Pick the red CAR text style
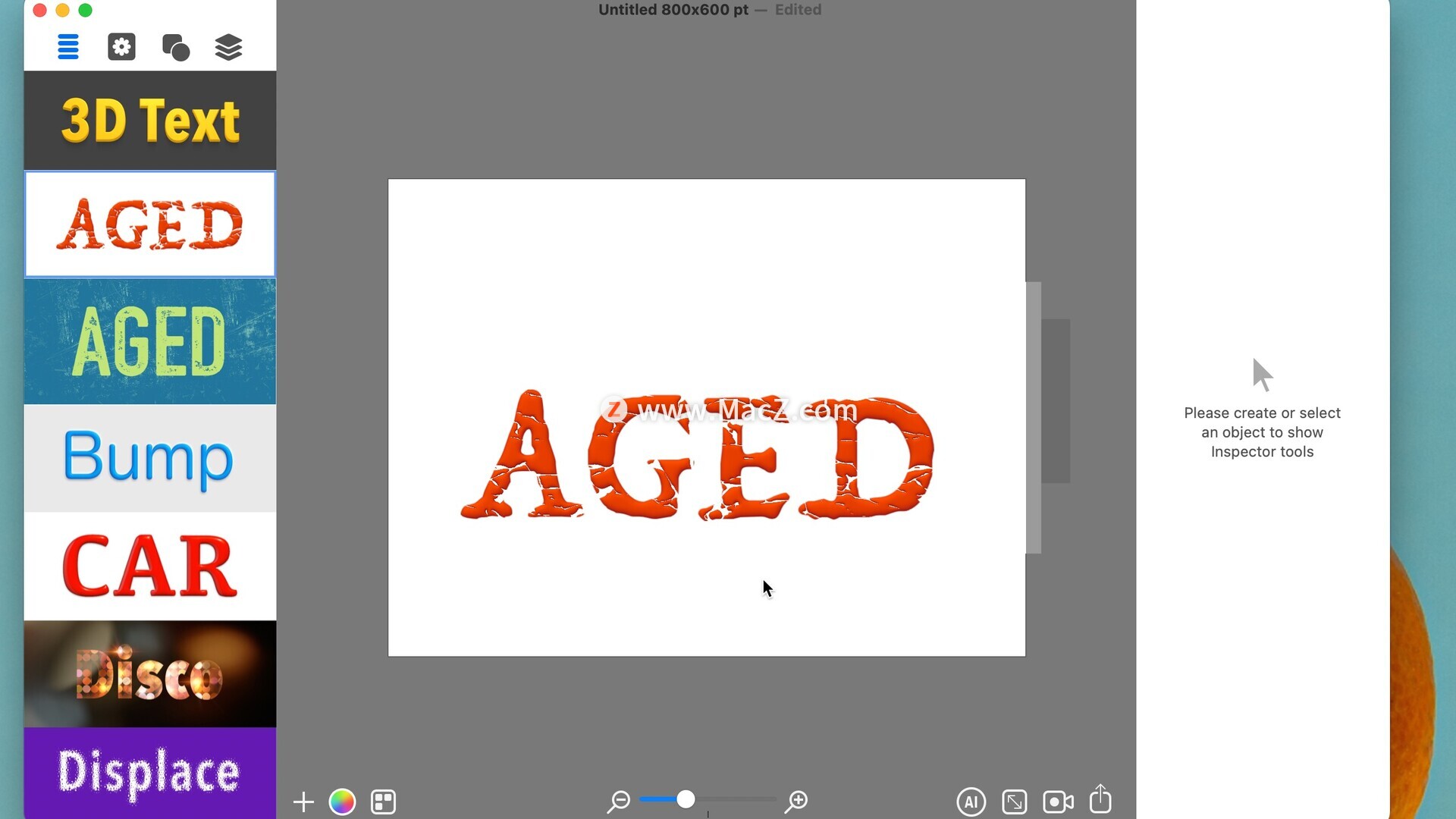Screen dimensions: 1456x819 150,566
